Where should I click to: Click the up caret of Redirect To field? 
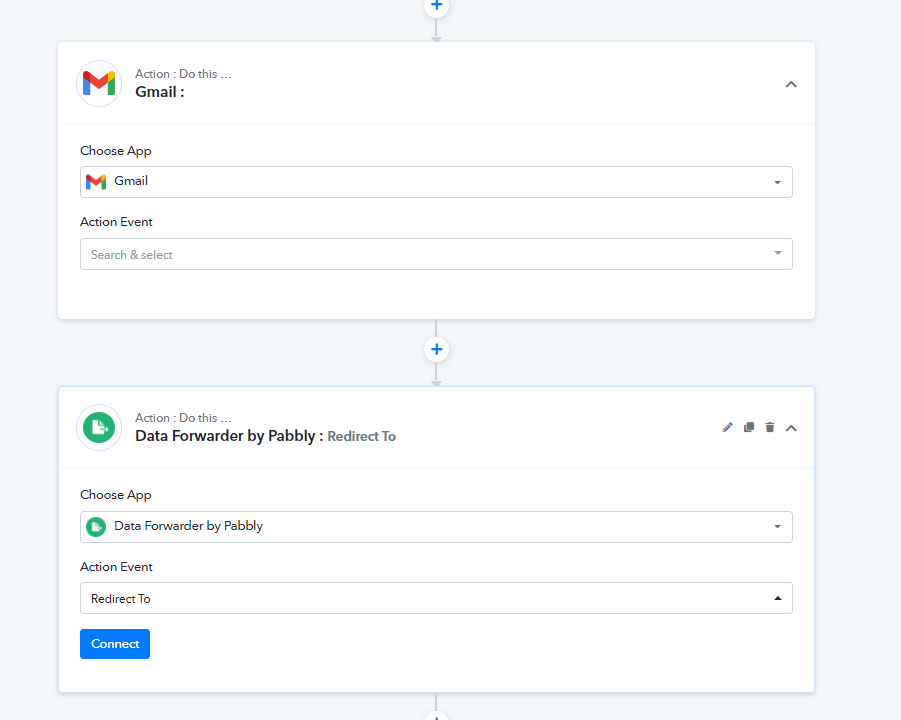(x=777, y=598)
